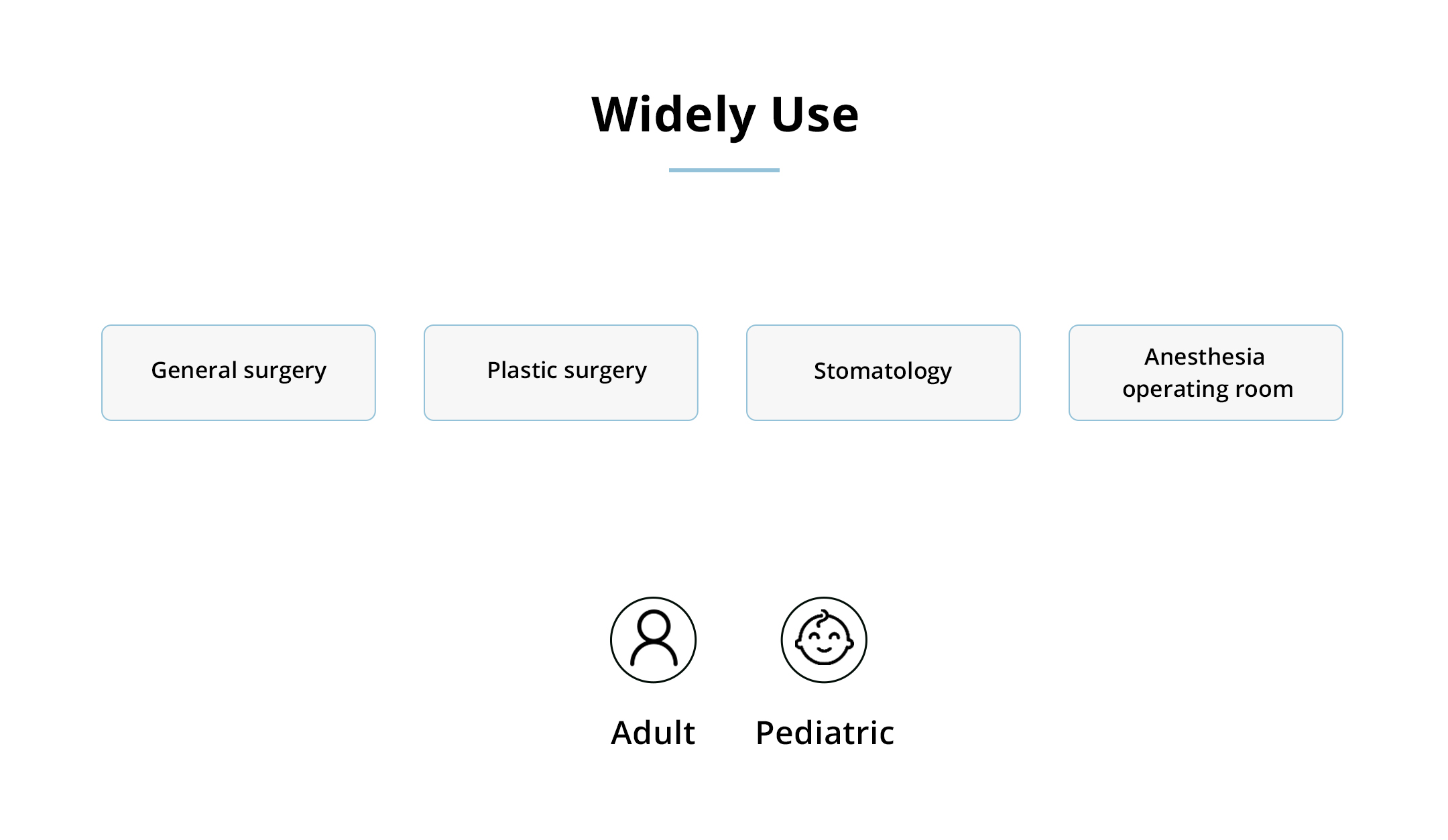Viewport: 1448px width, 840px height.
Task: Click the word "surgery" in General surgery
Action: (285, 371)
